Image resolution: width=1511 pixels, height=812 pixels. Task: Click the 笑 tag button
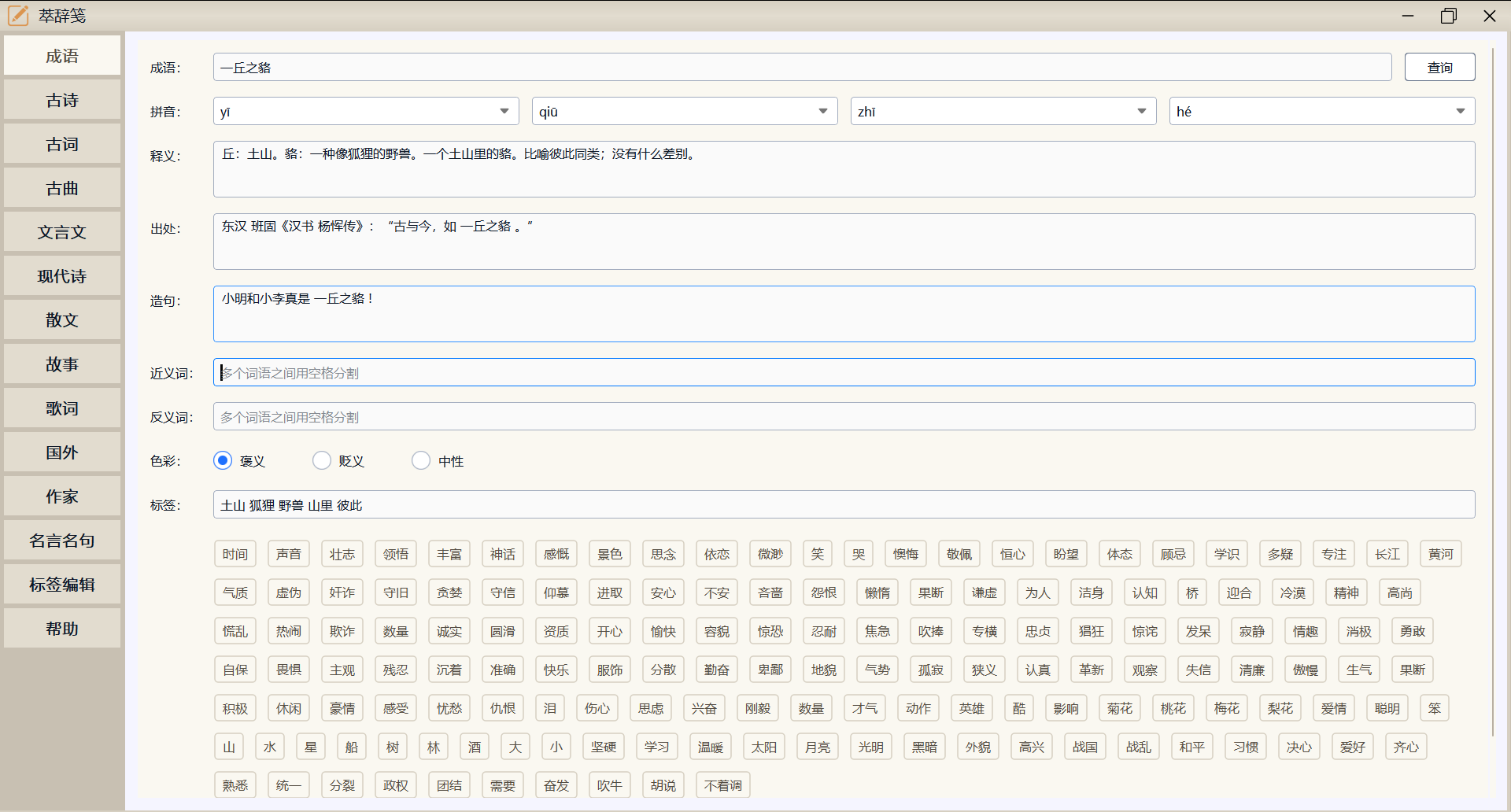818,554
